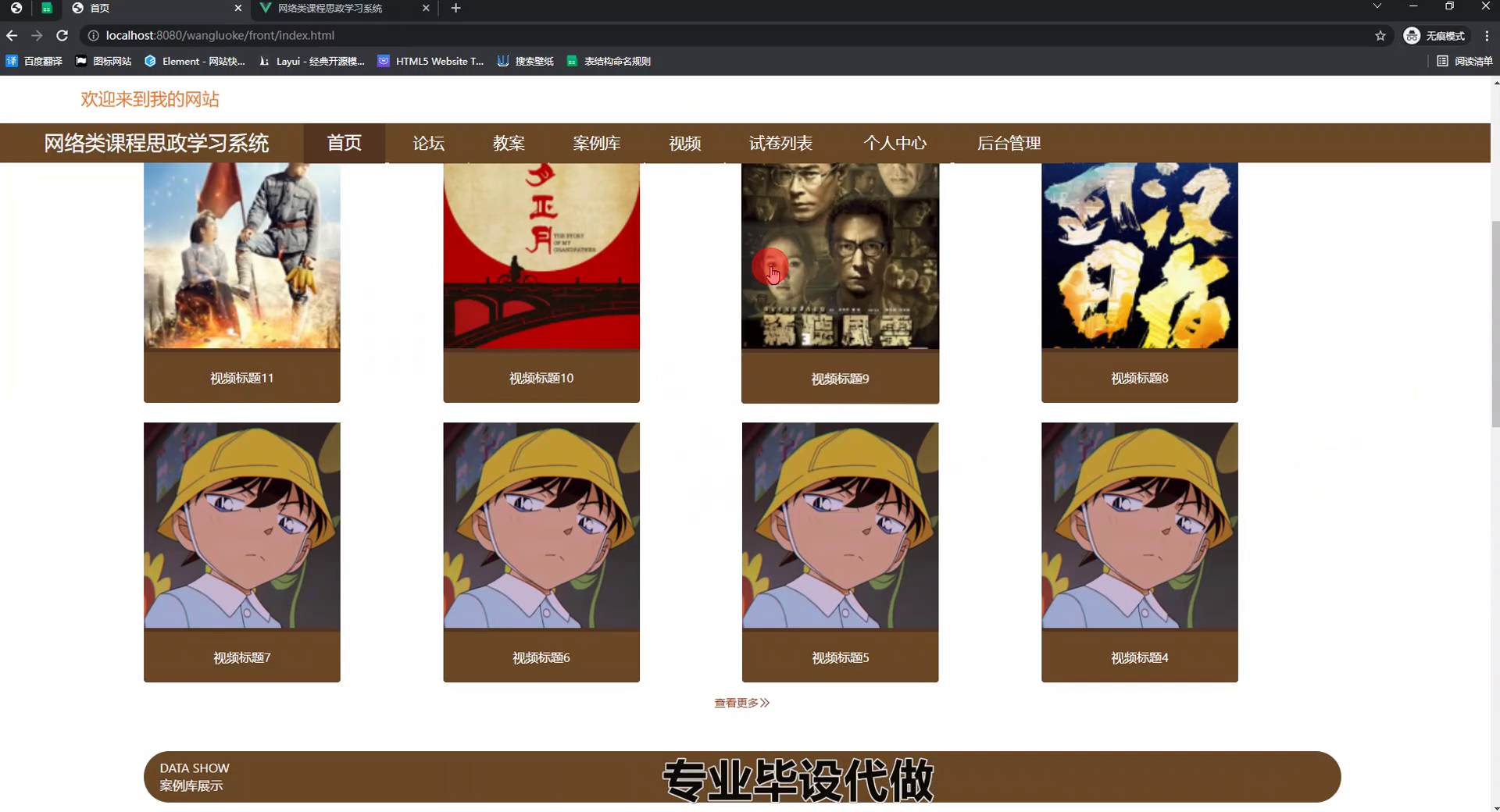Open the 视频标题10 poster thumbnail
Image resolution: width=1500 pixels, height=812 pixels.
[x=541, y=255]
